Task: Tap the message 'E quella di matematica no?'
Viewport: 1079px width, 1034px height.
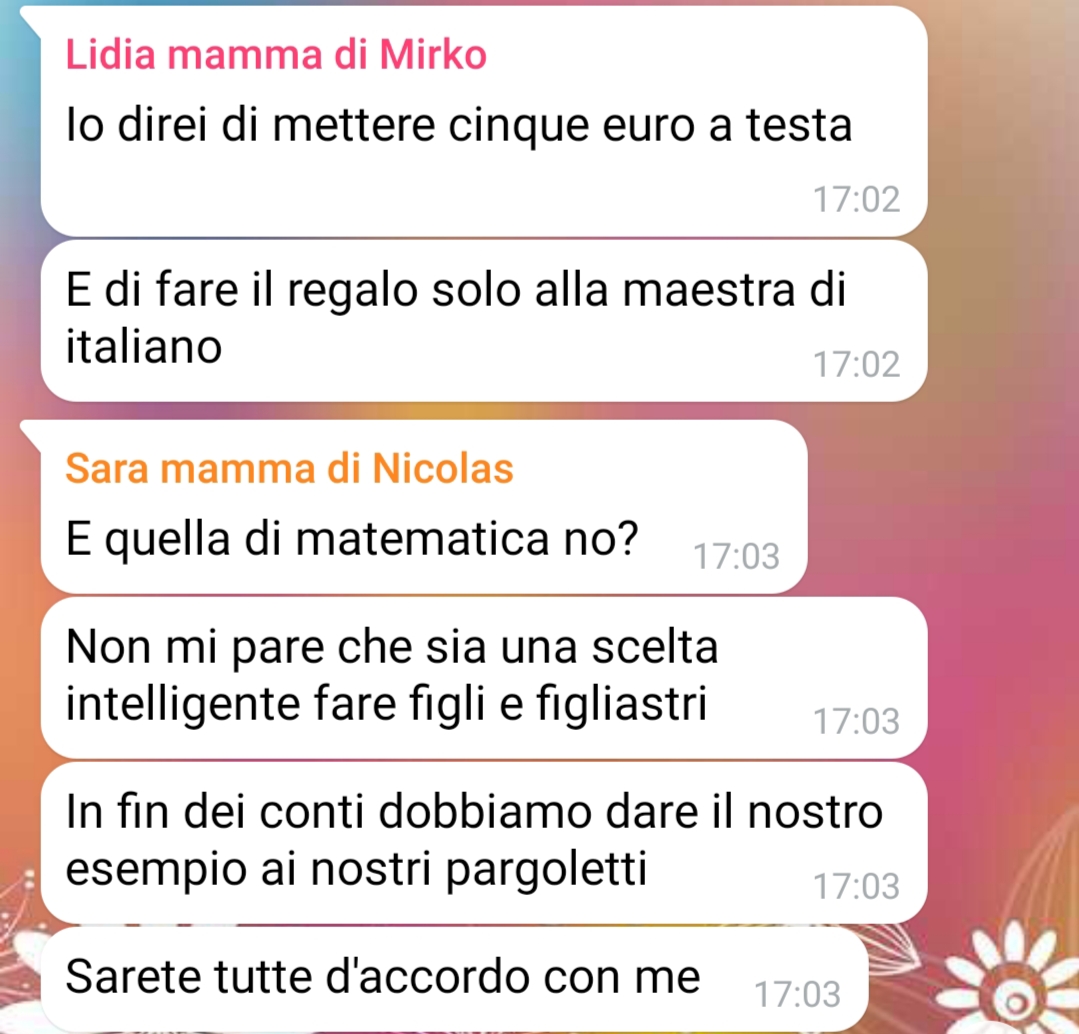Action: (x=424, y=507)
